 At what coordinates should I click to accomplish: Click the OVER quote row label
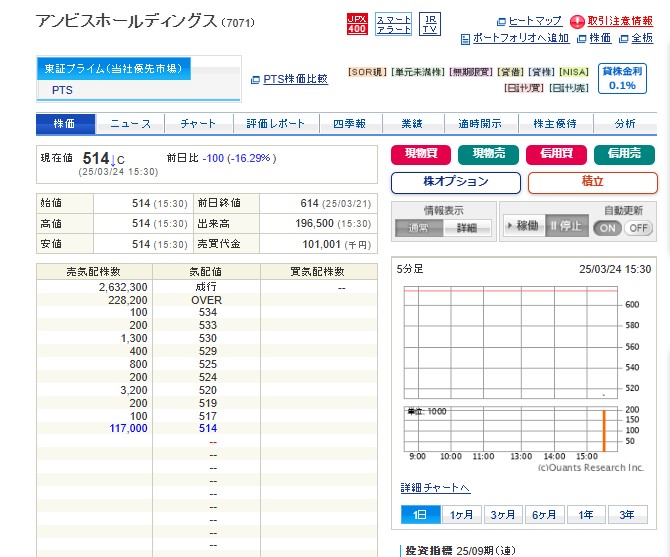206,300
